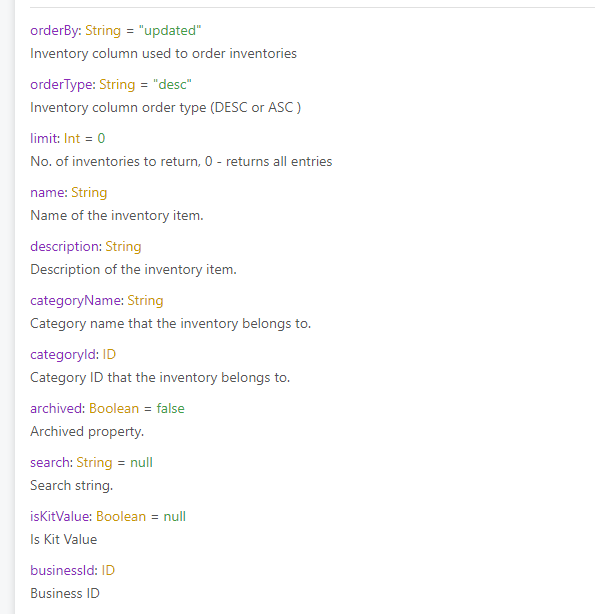Open the String type of description
This screenshot has width=595, height=614.
[123, 247]
